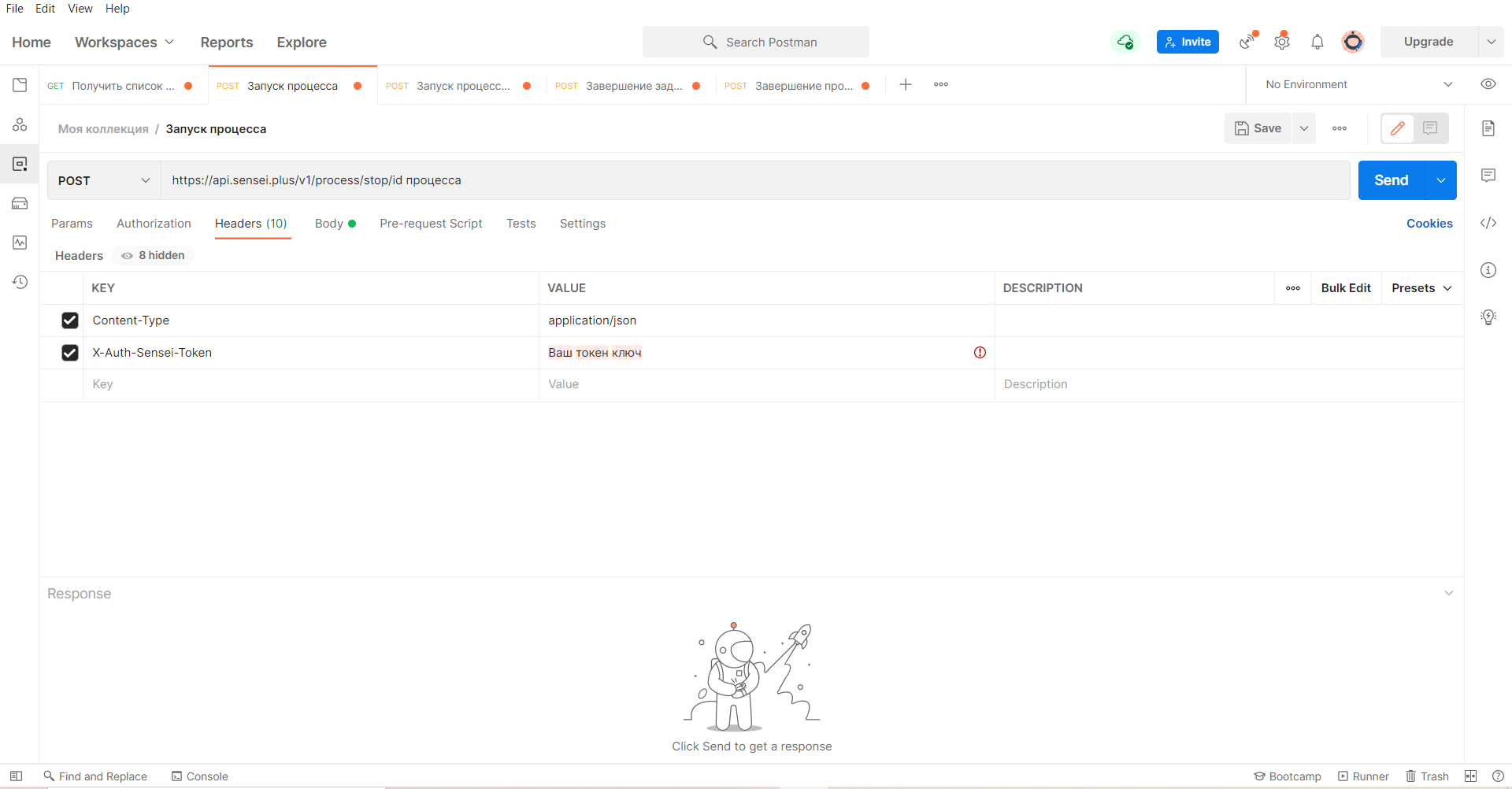Switch to the Tests tab
The height and width of the screenshot is (789, 1512).
(521, 224)
